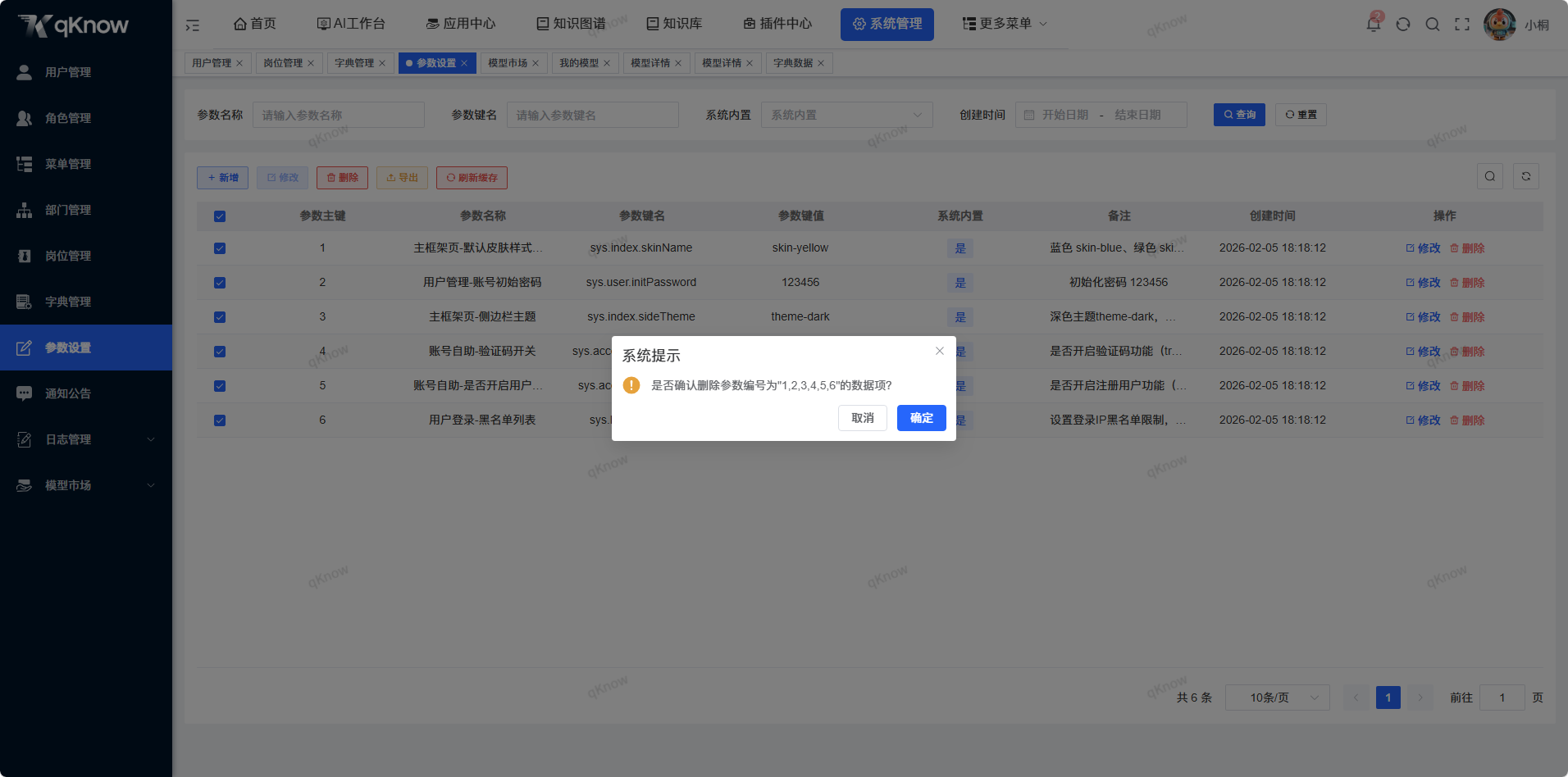Go to 首页 in top navigation
Viewport: 1568px width, 777px height.
click(x=255, y=24)
